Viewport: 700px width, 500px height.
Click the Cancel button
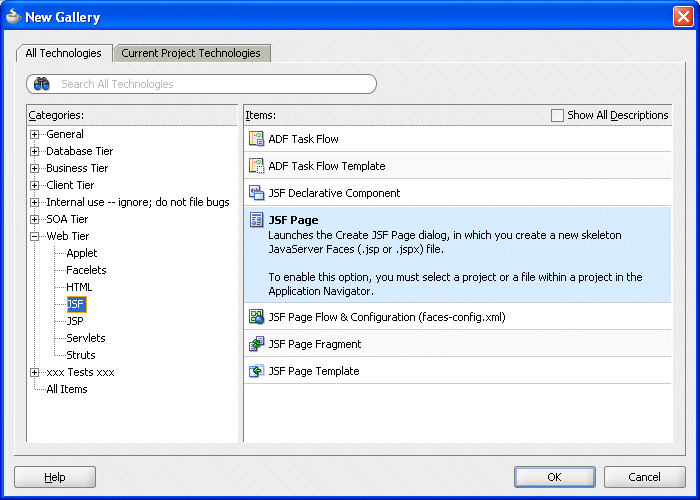pos(644,477)
